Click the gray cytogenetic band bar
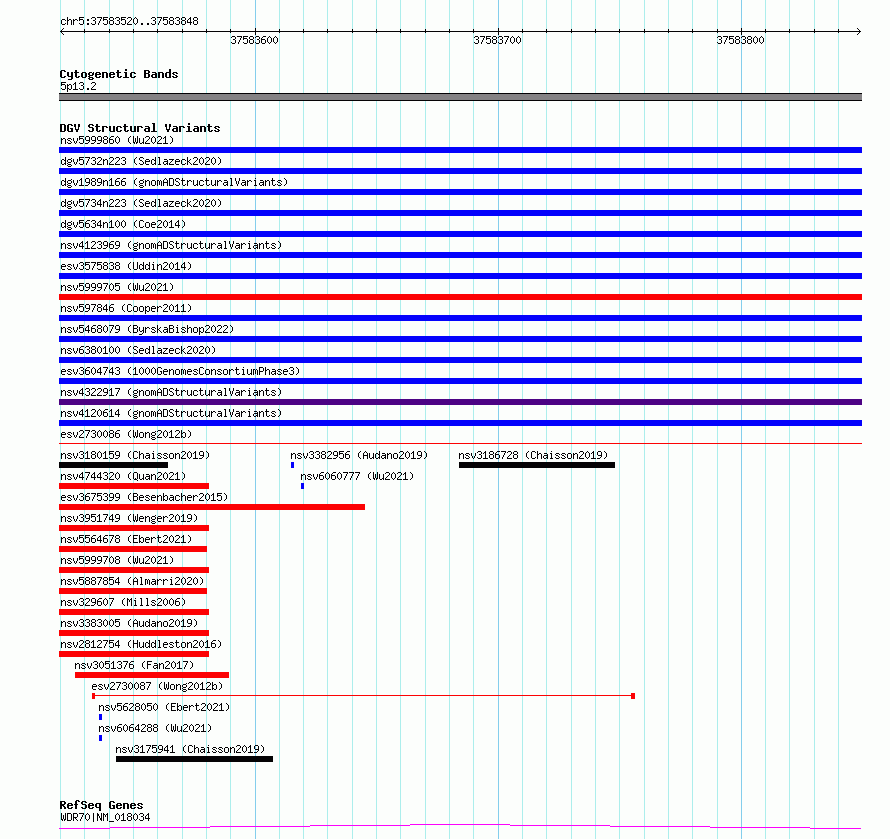This screenshot has width=890, height=839. pyautogui.click(x=460, y=97)
